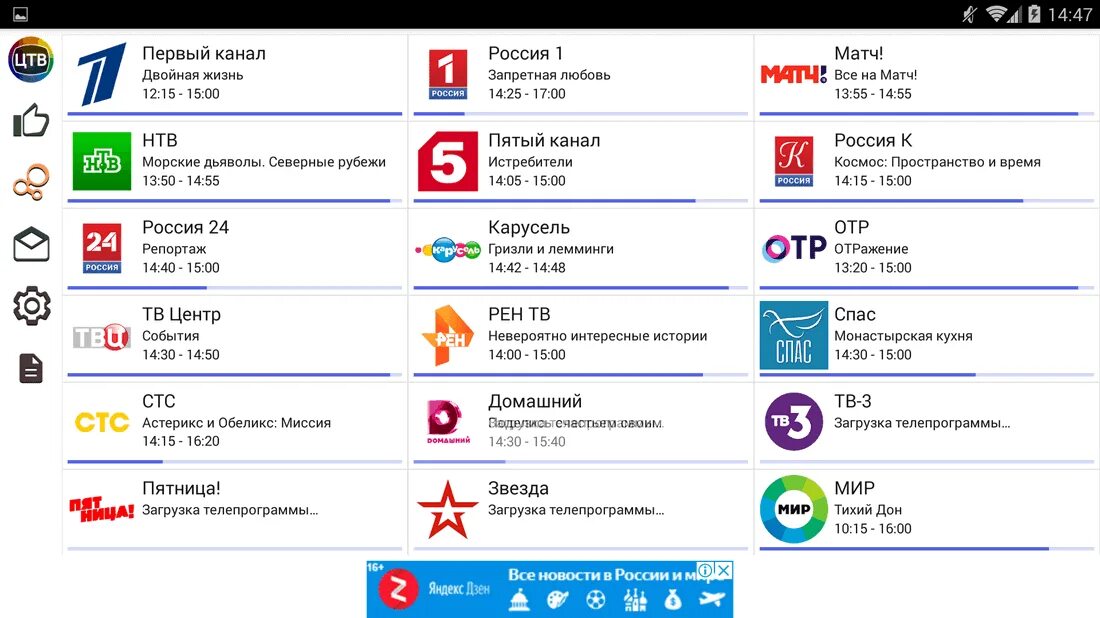Tap the orange share circles icon
1100x618 pixels.
31,182
